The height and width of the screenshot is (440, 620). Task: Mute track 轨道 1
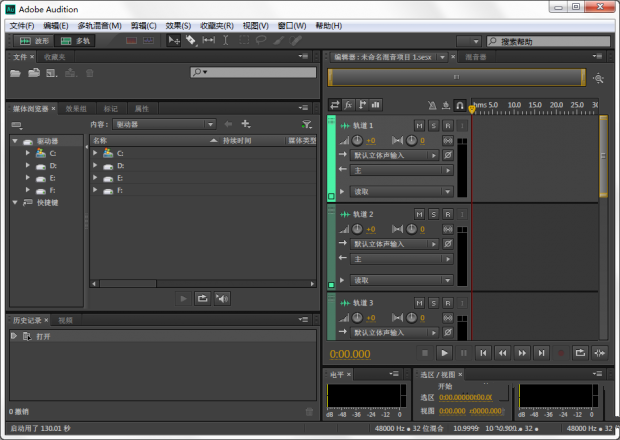pyautogui.click(x=420, y=126)
